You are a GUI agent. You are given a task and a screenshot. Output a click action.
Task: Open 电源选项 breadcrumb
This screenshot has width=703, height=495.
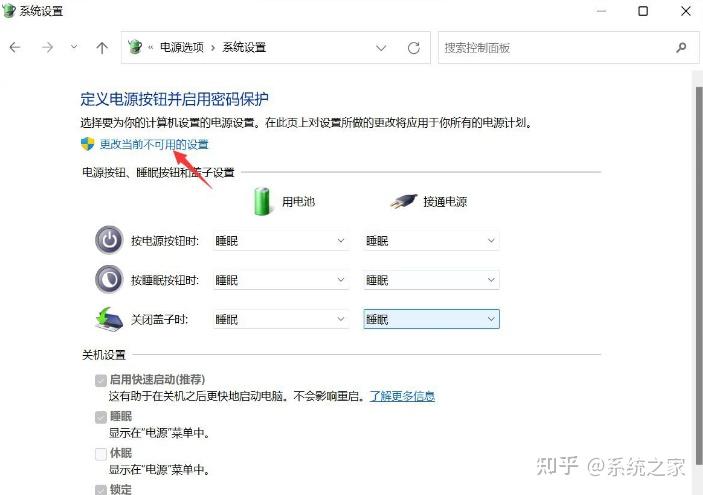tap(182, 47)
